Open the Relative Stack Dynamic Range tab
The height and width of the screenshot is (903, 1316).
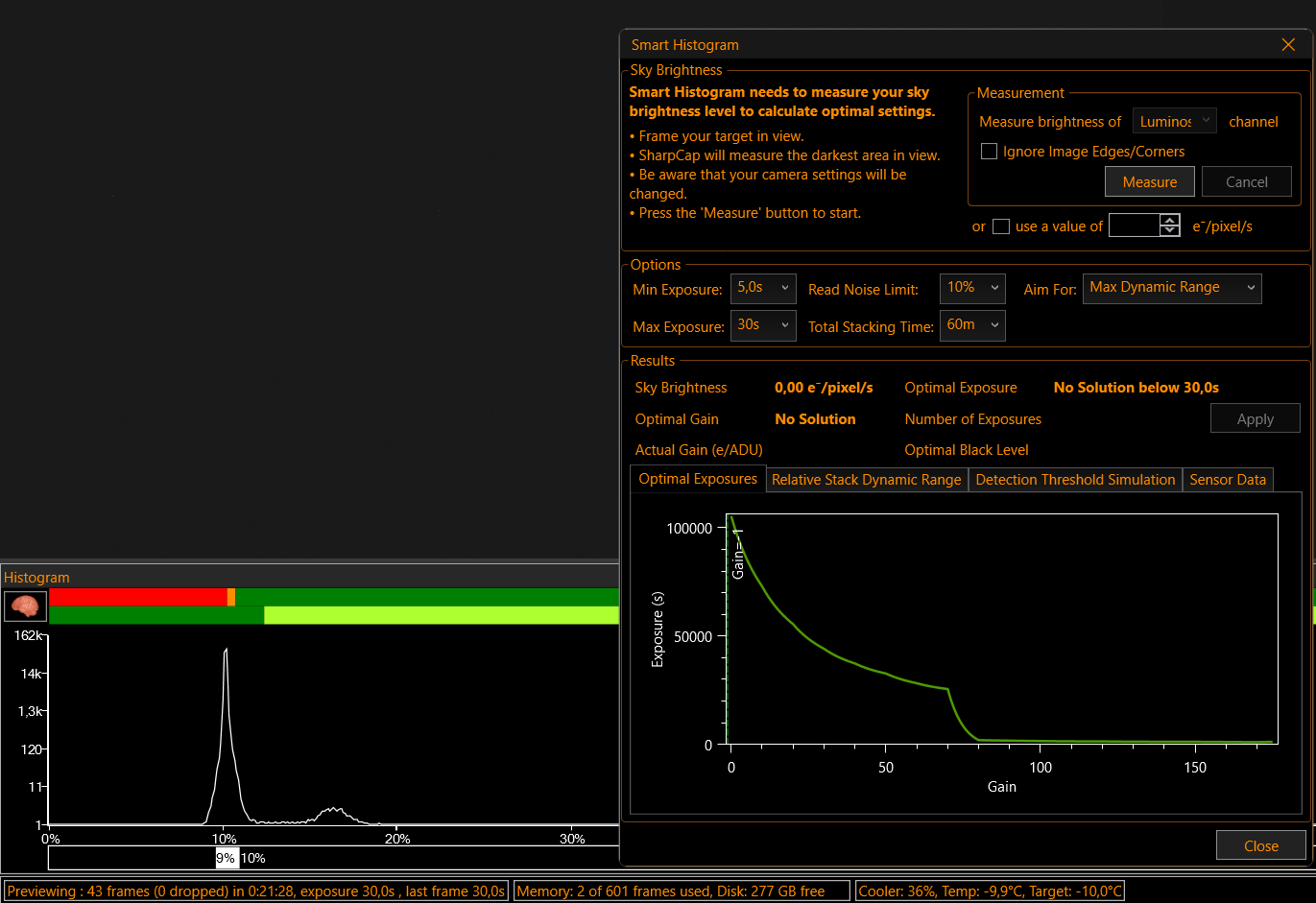(866, 480)
